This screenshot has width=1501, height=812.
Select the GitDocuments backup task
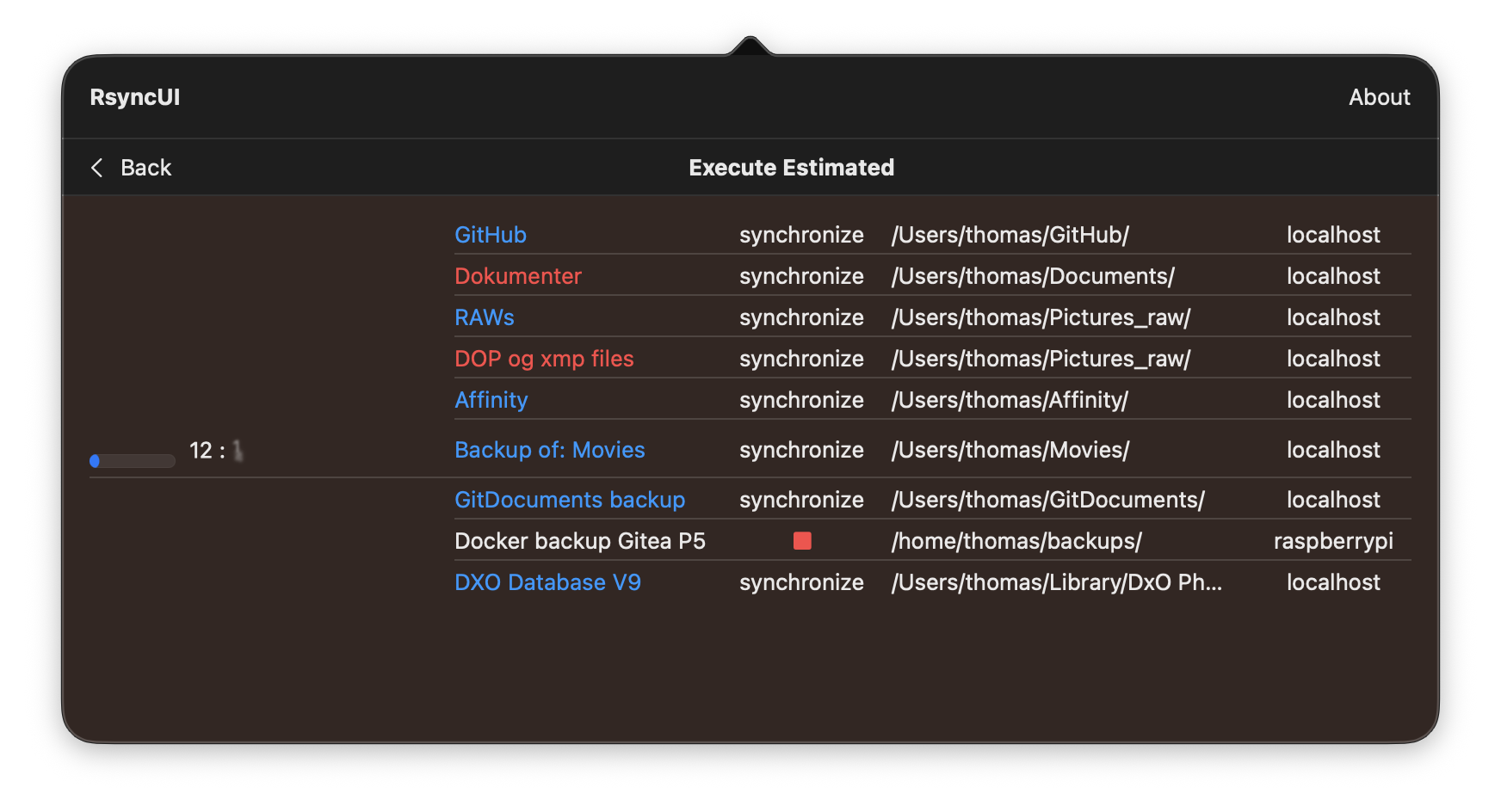point(569,500)
